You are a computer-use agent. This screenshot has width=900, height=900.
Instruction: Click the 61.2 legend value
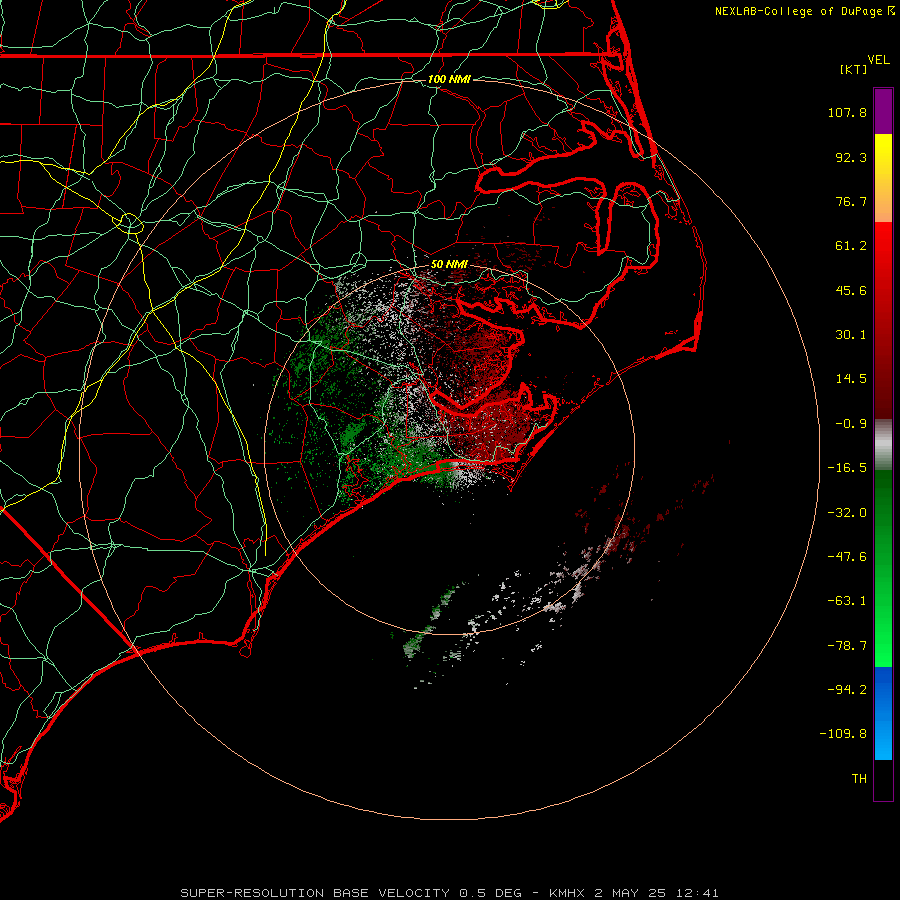click(x=851, y=246)
